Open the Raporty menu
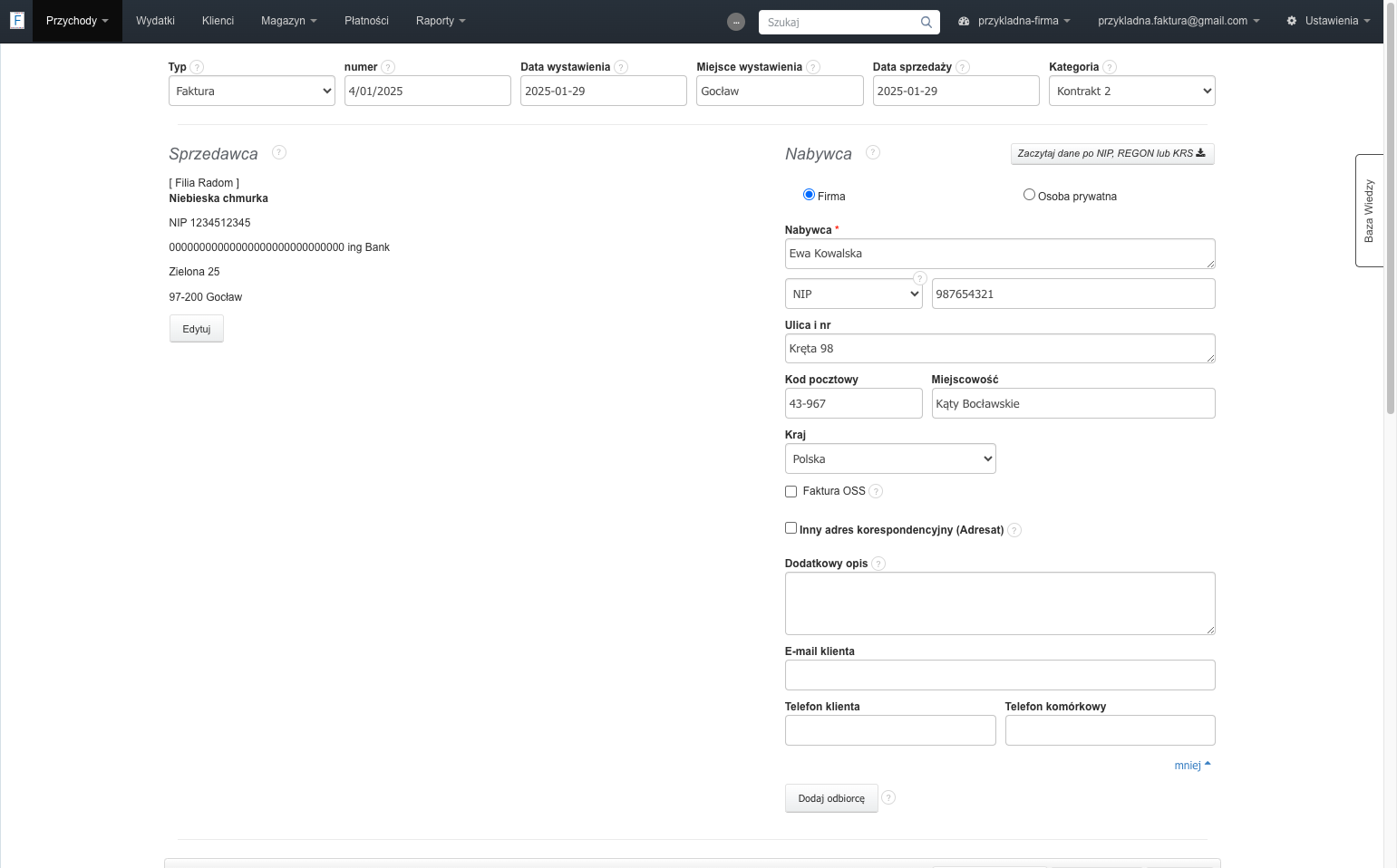1397x868 pixels. point(441,21)
